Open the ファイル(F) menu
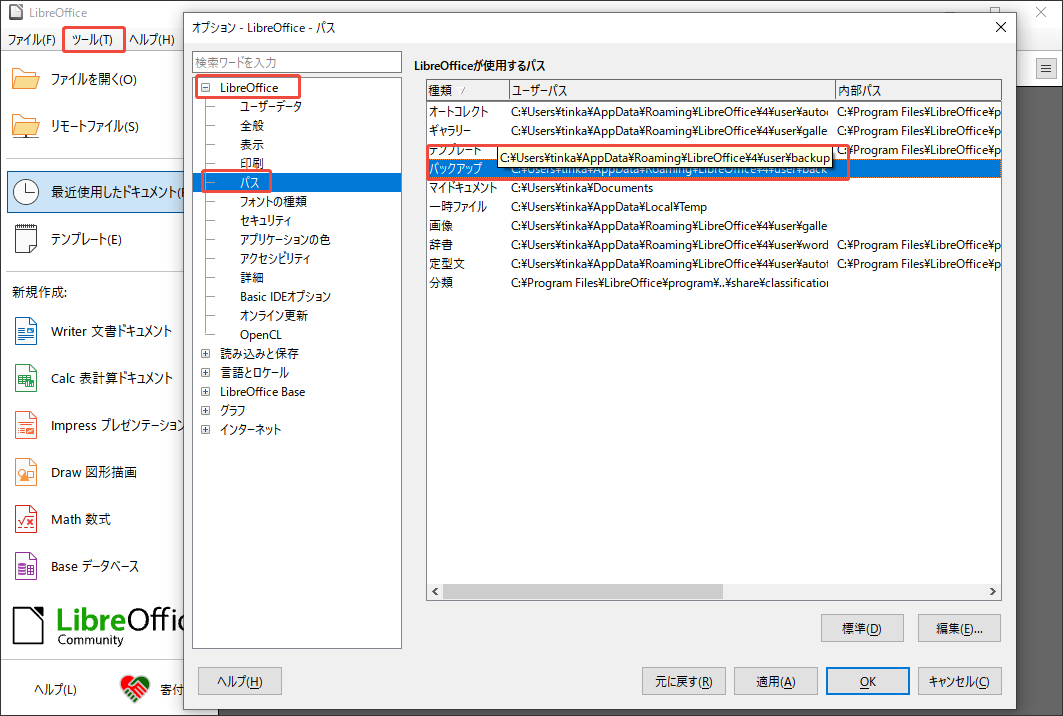Image resolution: width=1063 pixels, height=716 pixels. click(x=31, y=39)
